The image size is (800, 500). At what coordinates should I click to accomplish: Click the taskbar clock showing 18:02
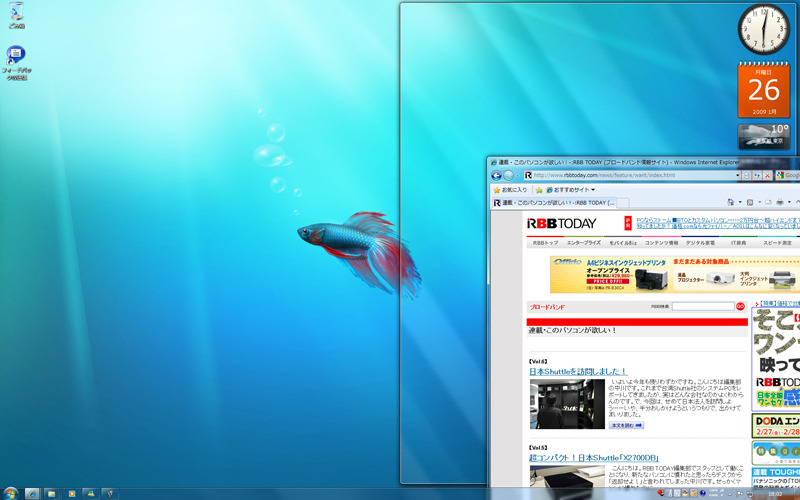pos(776,494)
